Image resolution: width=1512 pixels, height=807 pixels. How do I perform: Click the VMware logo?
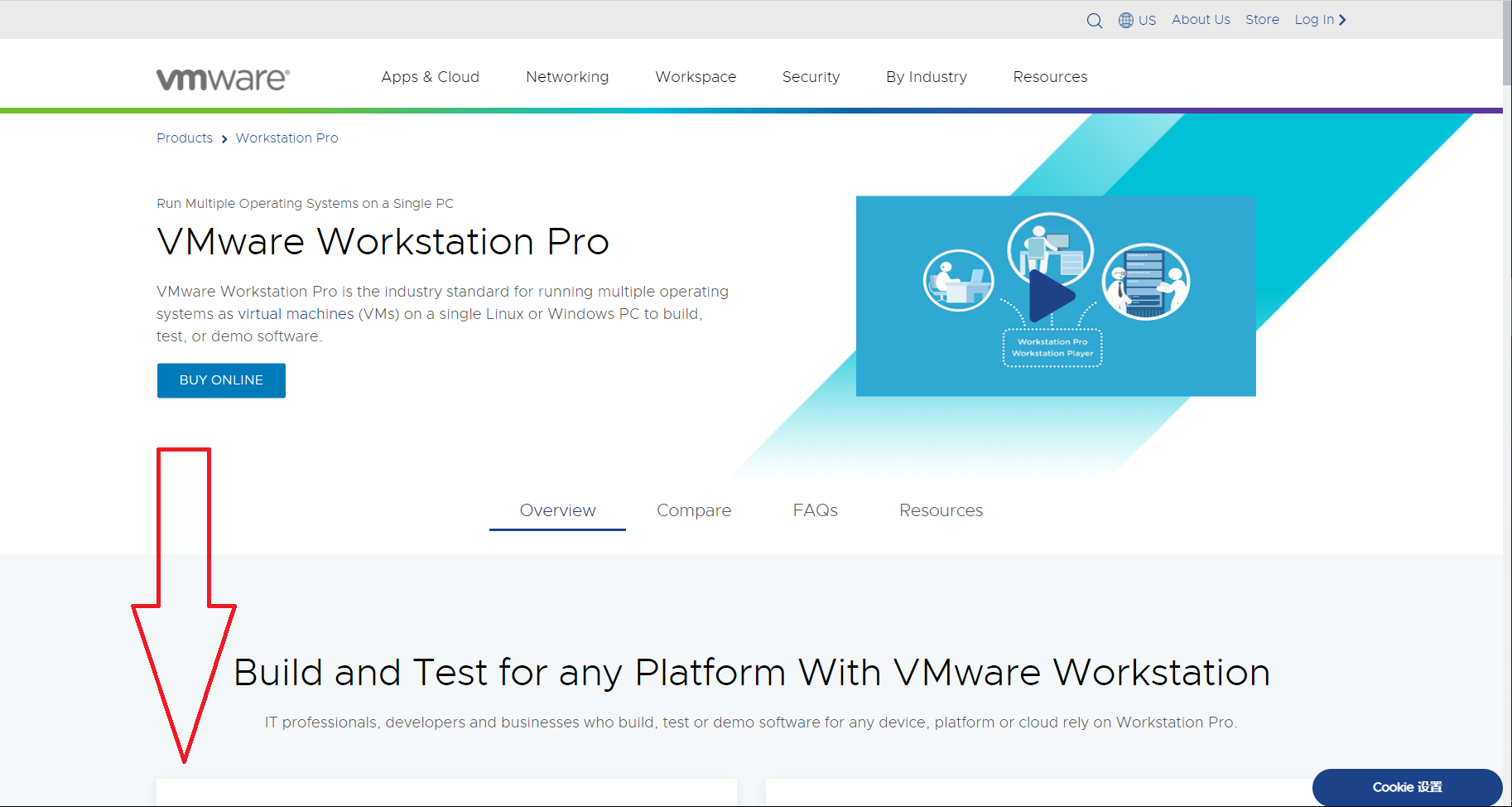[223, 79]
